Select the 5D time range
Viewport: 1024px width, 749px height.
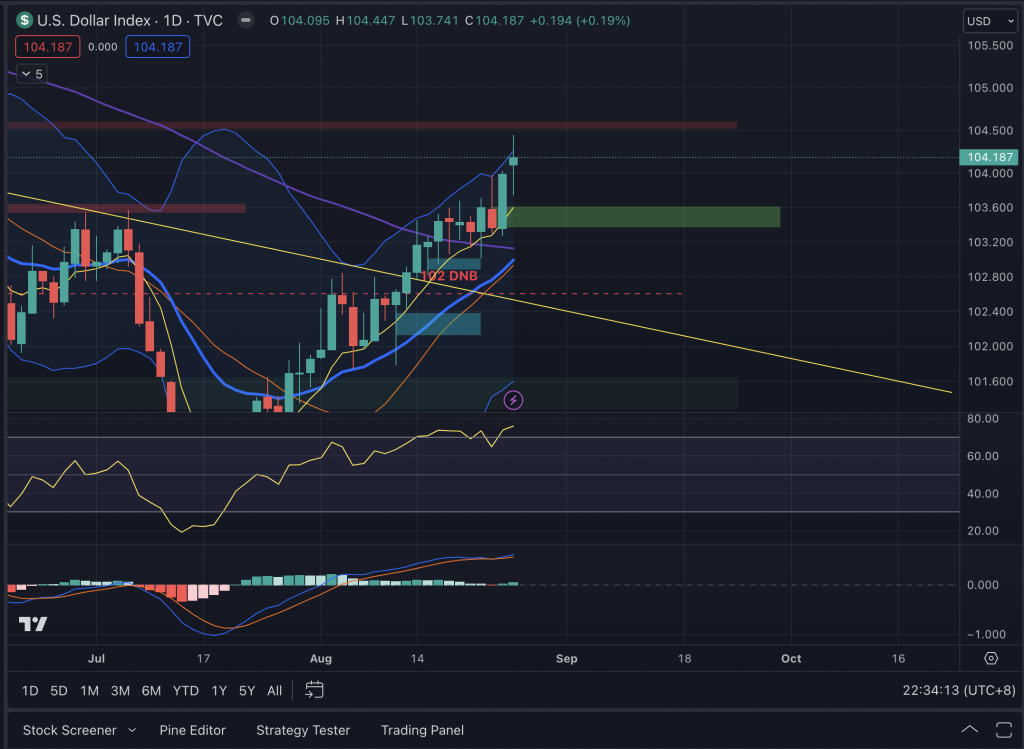click(x=59, y=690)
